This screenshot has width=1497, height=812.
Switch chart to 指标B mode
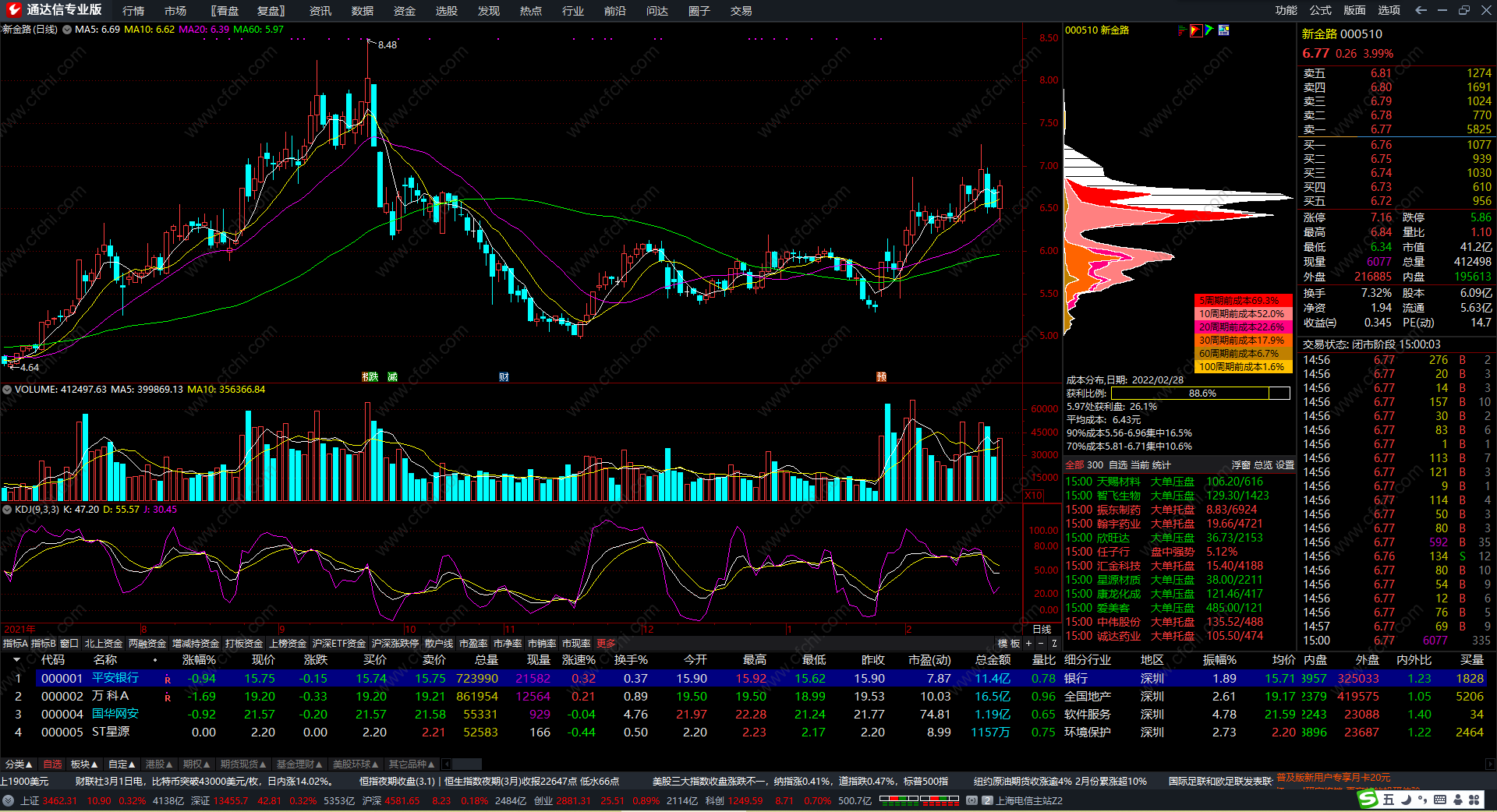[44, 644]
